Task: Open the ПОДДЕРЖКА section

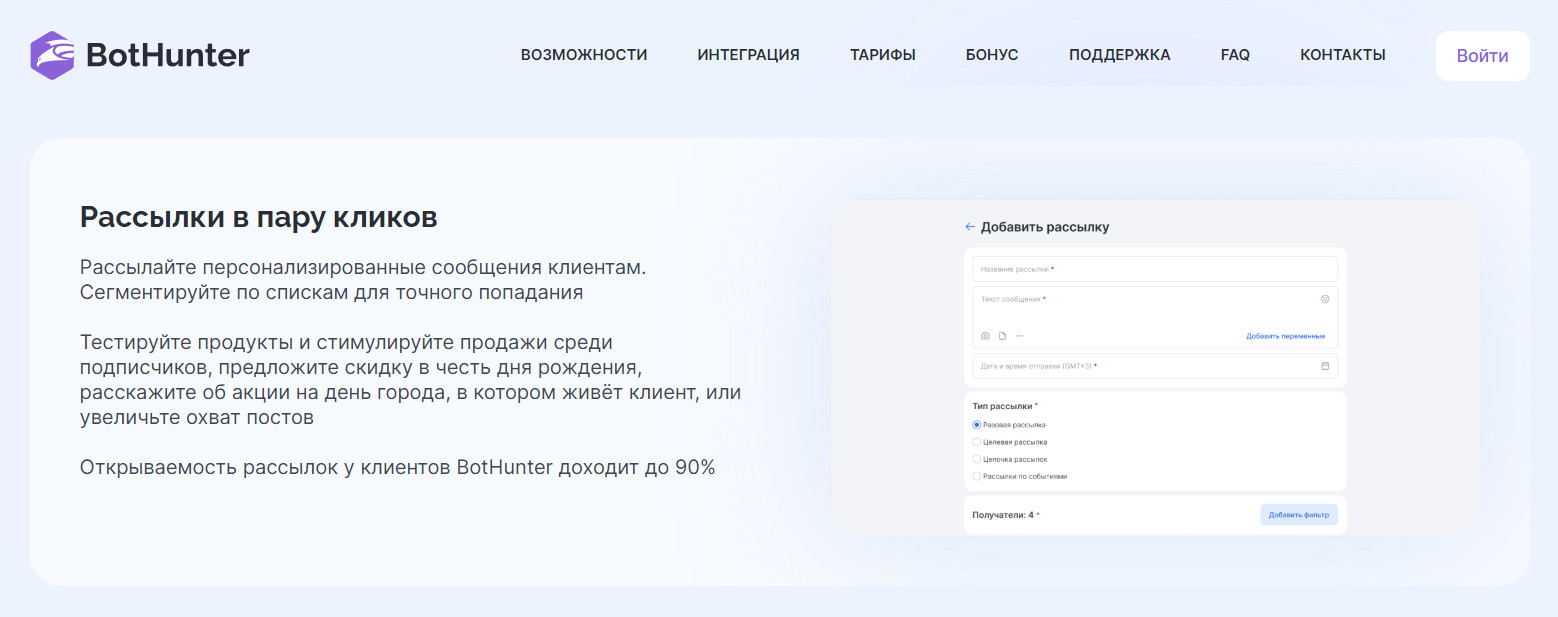Action: coord(1119,55)
